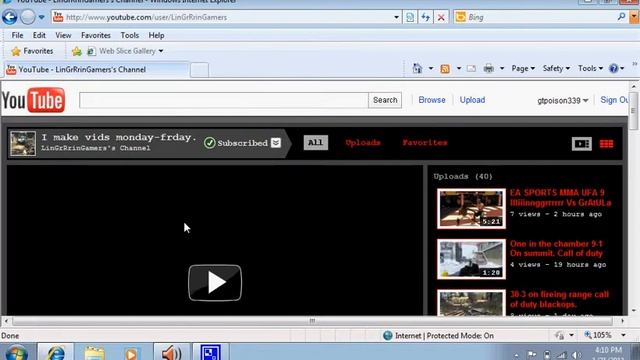Open the Browse link
640x360 pixels.
(432, 100)
